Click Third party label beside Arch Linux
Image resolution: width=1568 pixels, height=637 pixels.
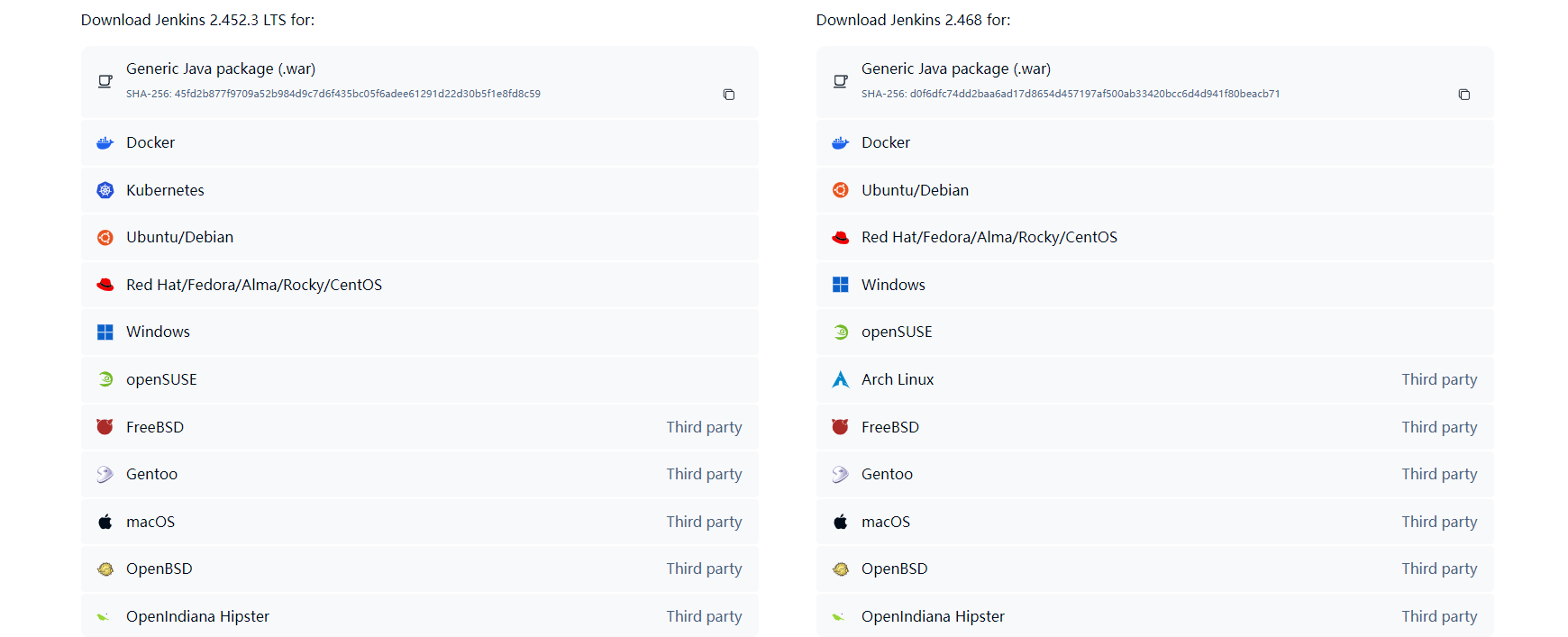tap(1438, 379)
